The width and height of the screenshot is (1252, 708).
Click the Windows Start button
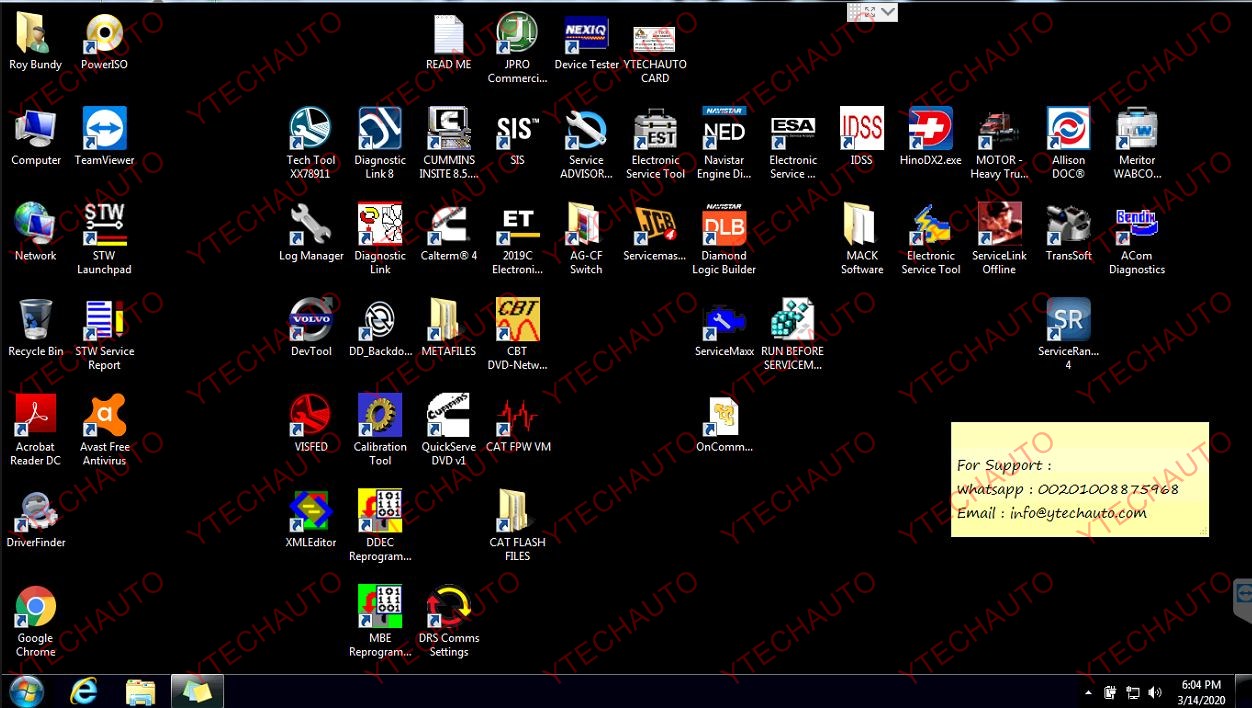(26, 691)
